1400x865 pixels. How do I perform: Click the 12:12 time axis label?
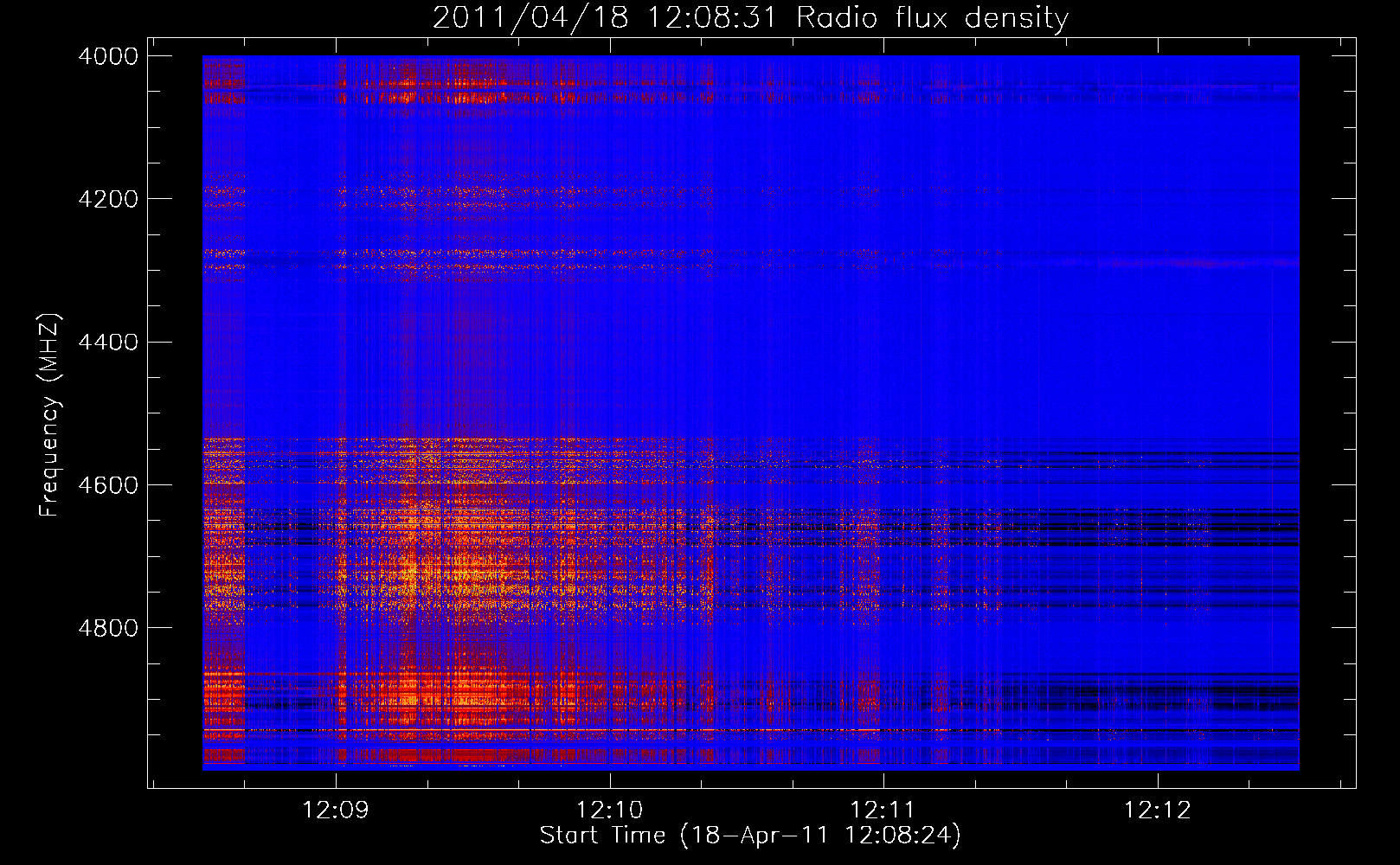[1158, 811]
